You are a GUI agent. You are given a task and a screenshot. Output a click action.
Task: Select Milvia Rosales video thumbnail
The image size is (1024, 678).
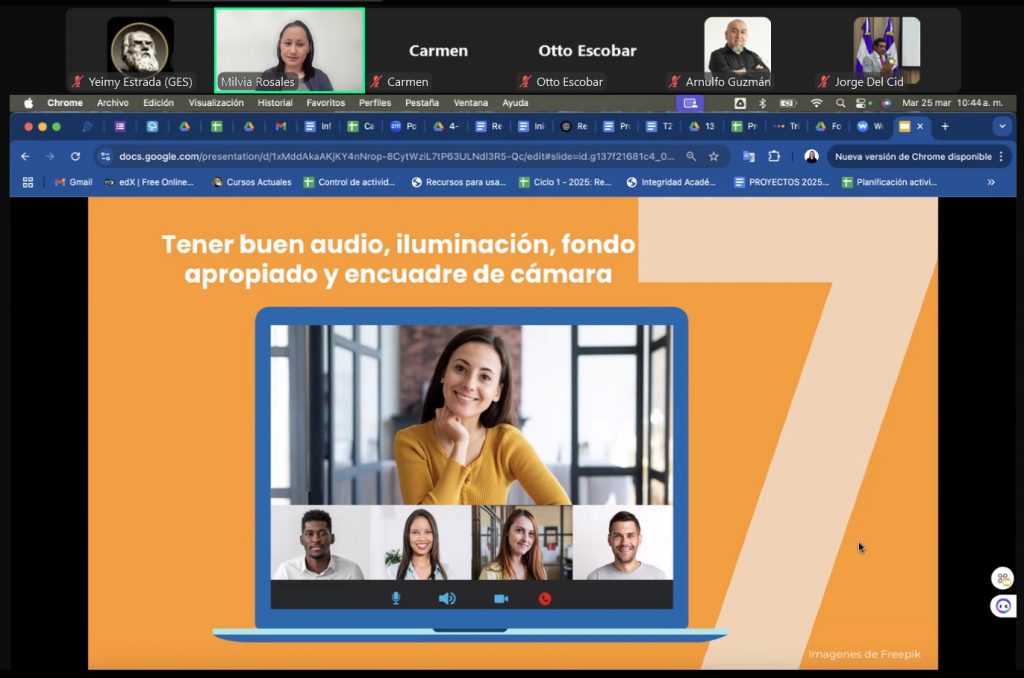coord(289,50)
